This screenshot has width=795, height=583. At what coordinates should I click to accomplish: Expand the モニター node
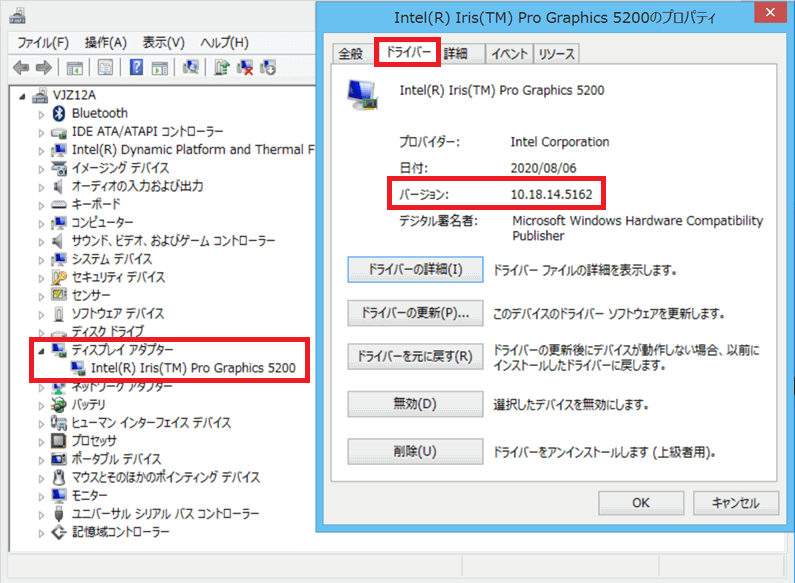click(41, 497)
